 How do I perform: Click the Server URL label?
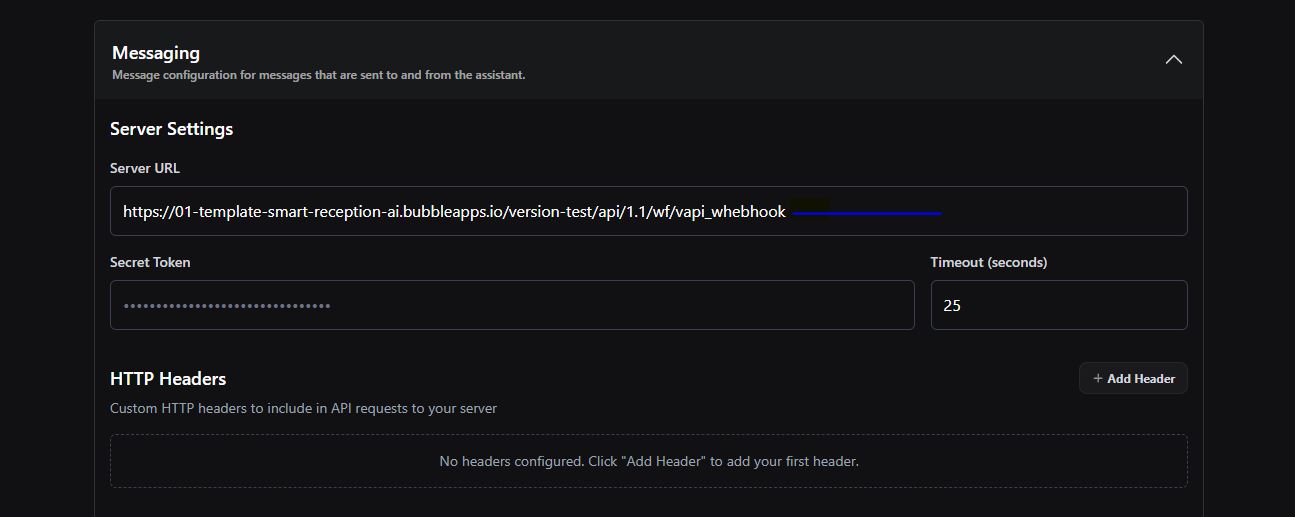click(145, 168)
